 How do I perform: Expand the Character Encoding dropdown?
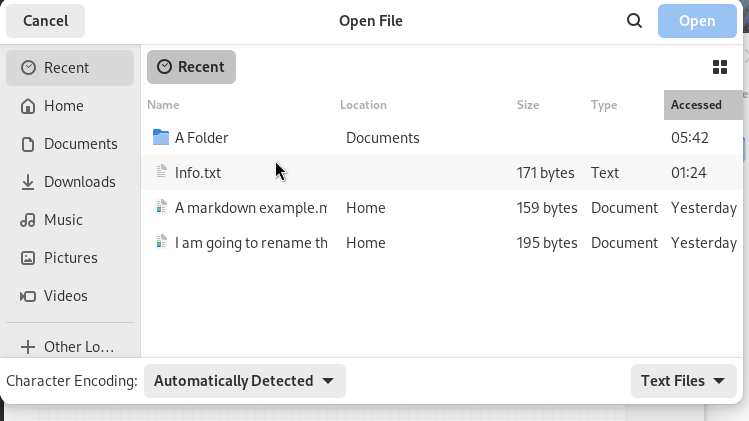(x=245, y=381)
